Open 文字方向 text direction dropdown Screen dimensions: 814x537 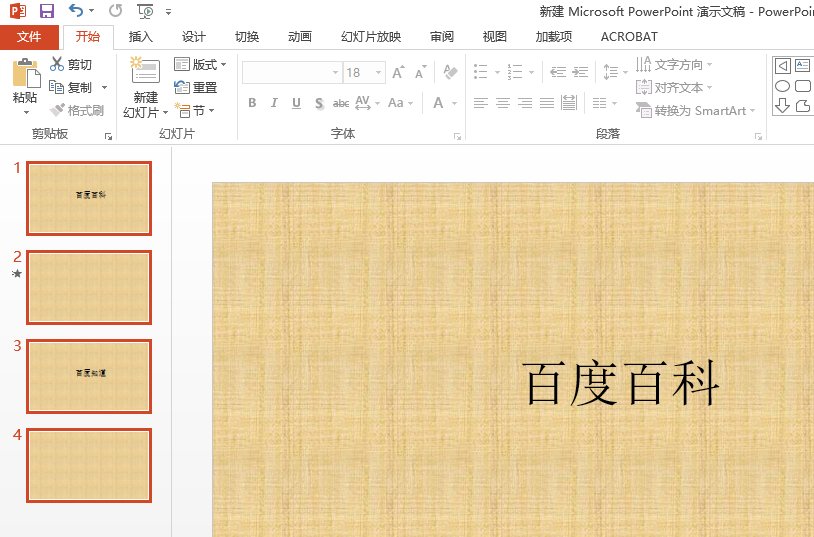674,64
